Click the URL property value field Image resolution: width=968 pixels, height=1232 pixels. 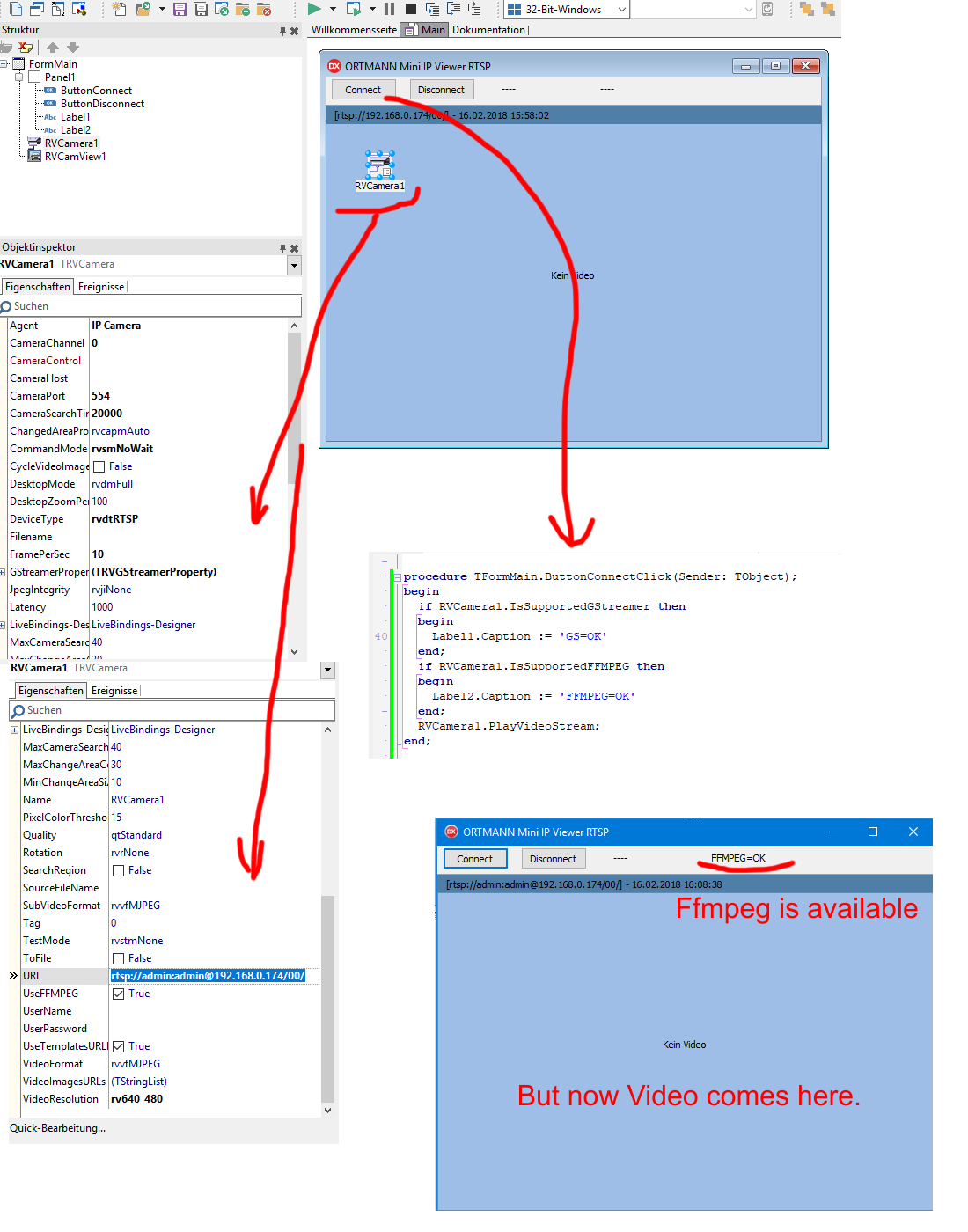(x=214, y=976)
